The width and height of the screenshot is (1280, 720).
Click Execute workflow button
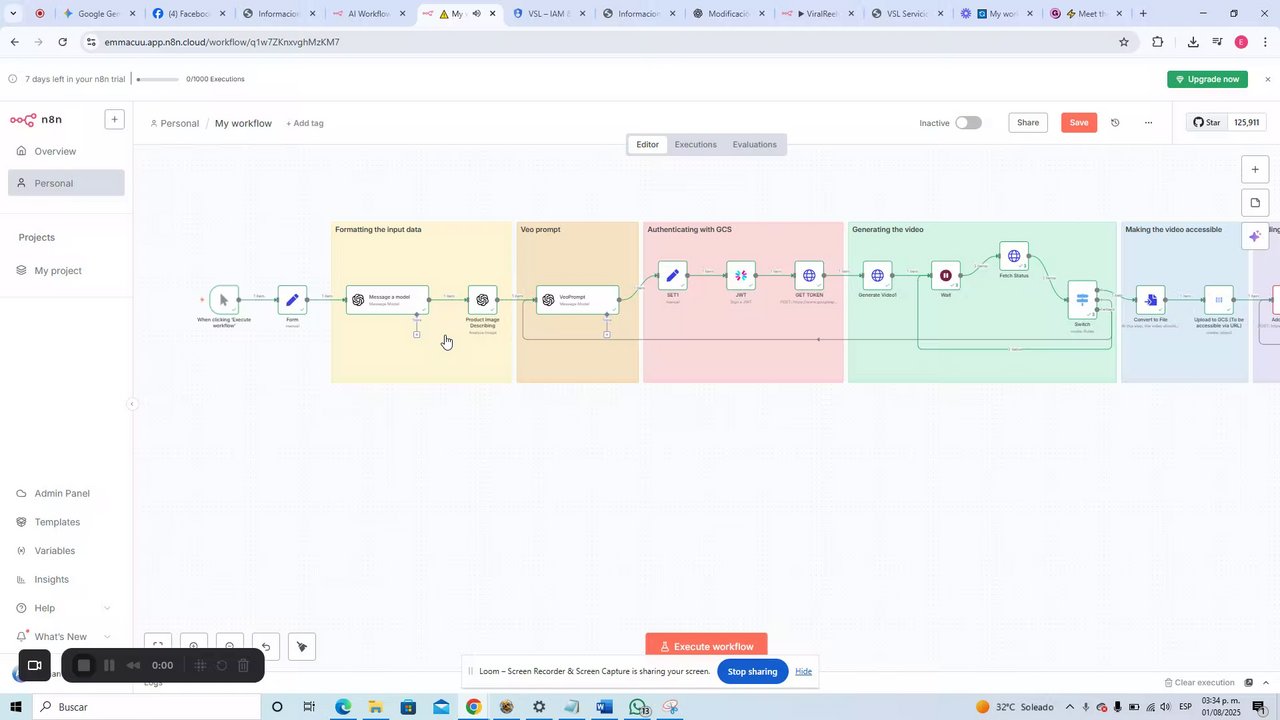pos(706,646)
